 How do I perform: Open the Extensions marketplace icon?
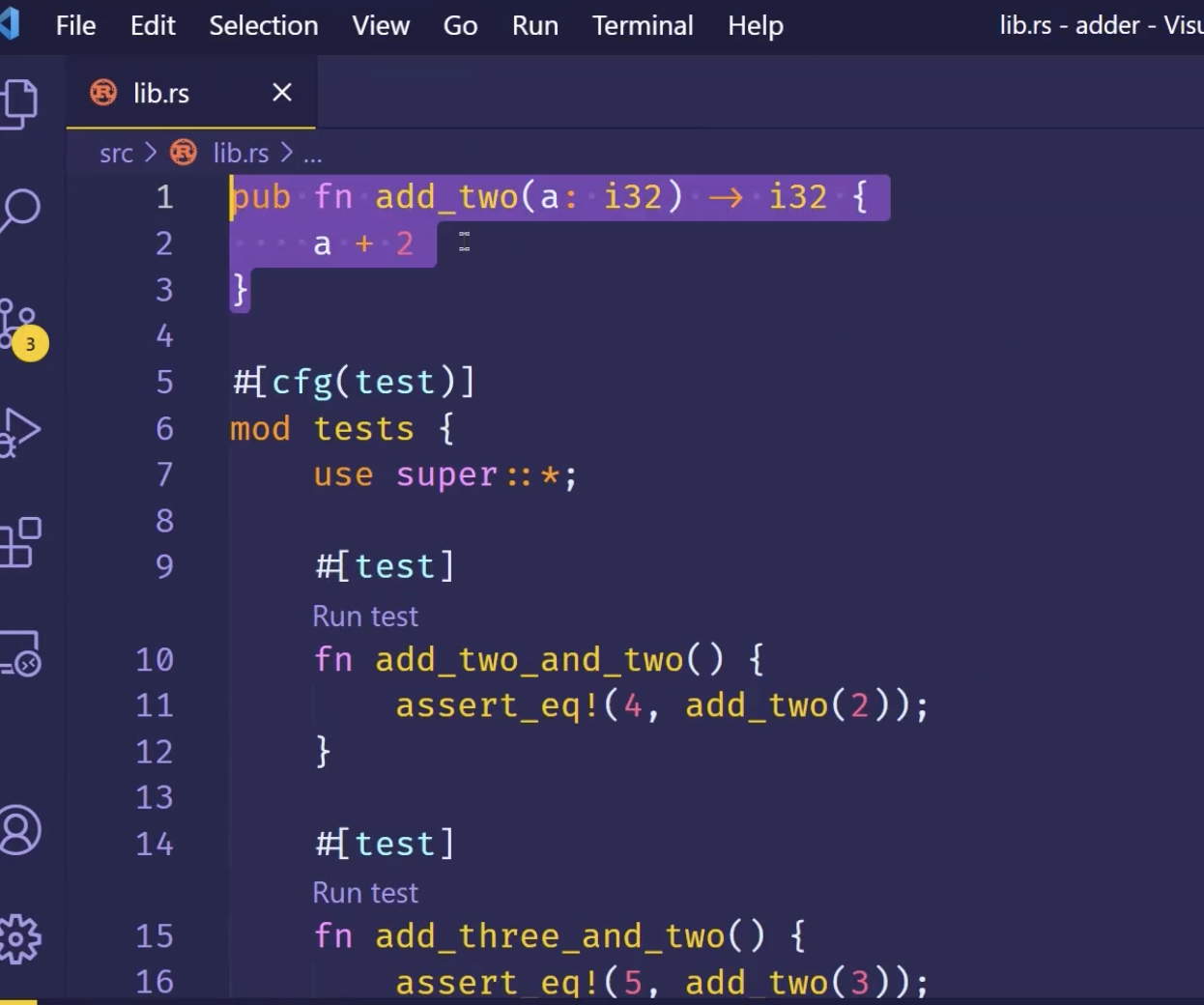[19, 542]
